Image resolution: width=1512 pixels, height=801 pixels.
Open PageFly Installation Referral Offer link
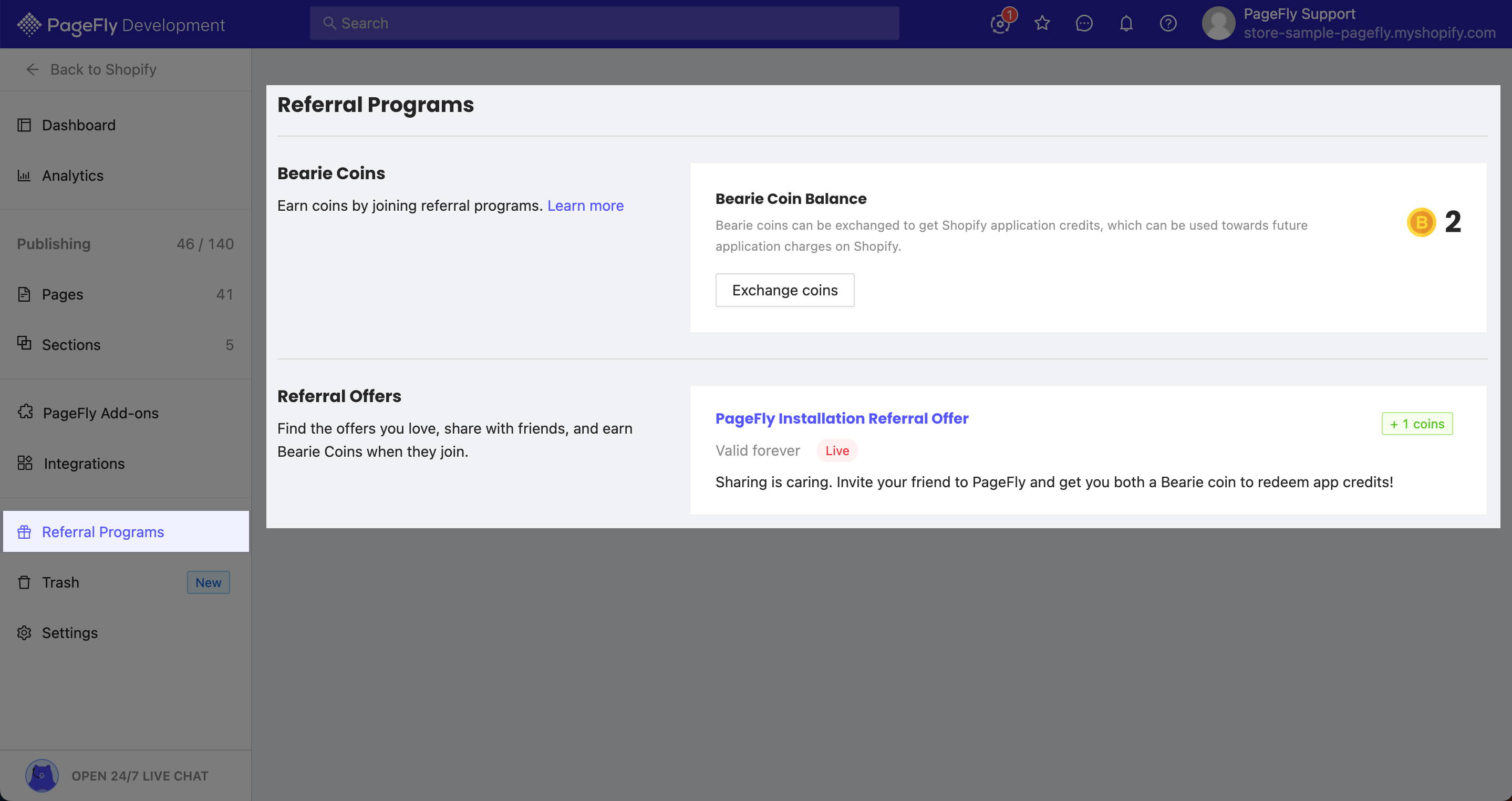[x=842, y=418]
